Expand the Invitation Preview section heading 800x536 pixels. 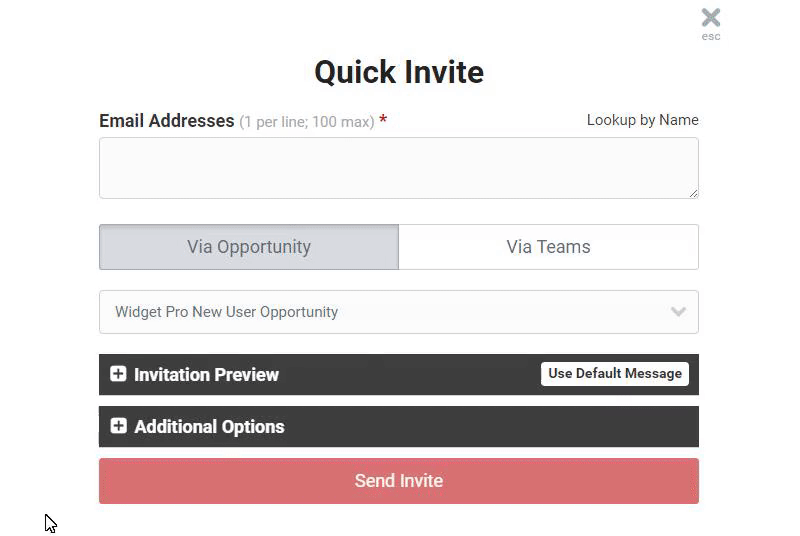coord(206,375)
